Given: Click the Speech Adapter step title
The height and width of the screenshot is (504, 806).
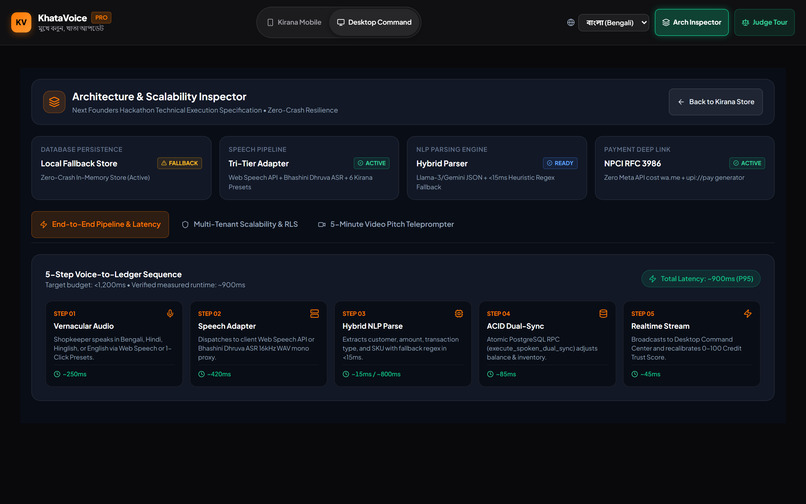Looking at the screenshot, I should tap(227, 326).
